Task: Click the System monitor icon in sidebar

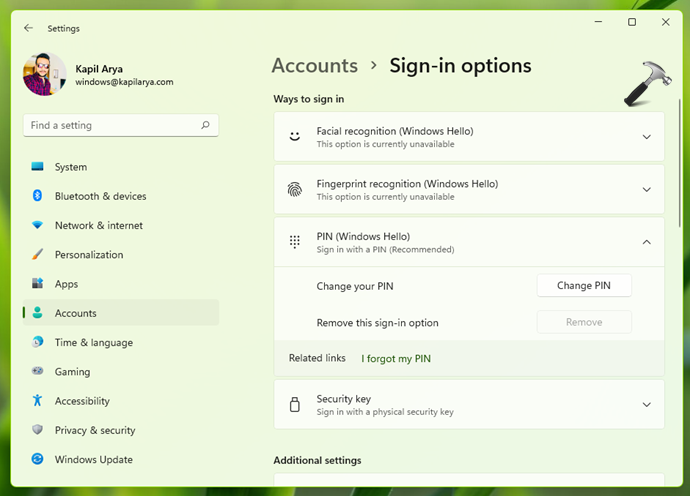Action: [x=38, y=167]
